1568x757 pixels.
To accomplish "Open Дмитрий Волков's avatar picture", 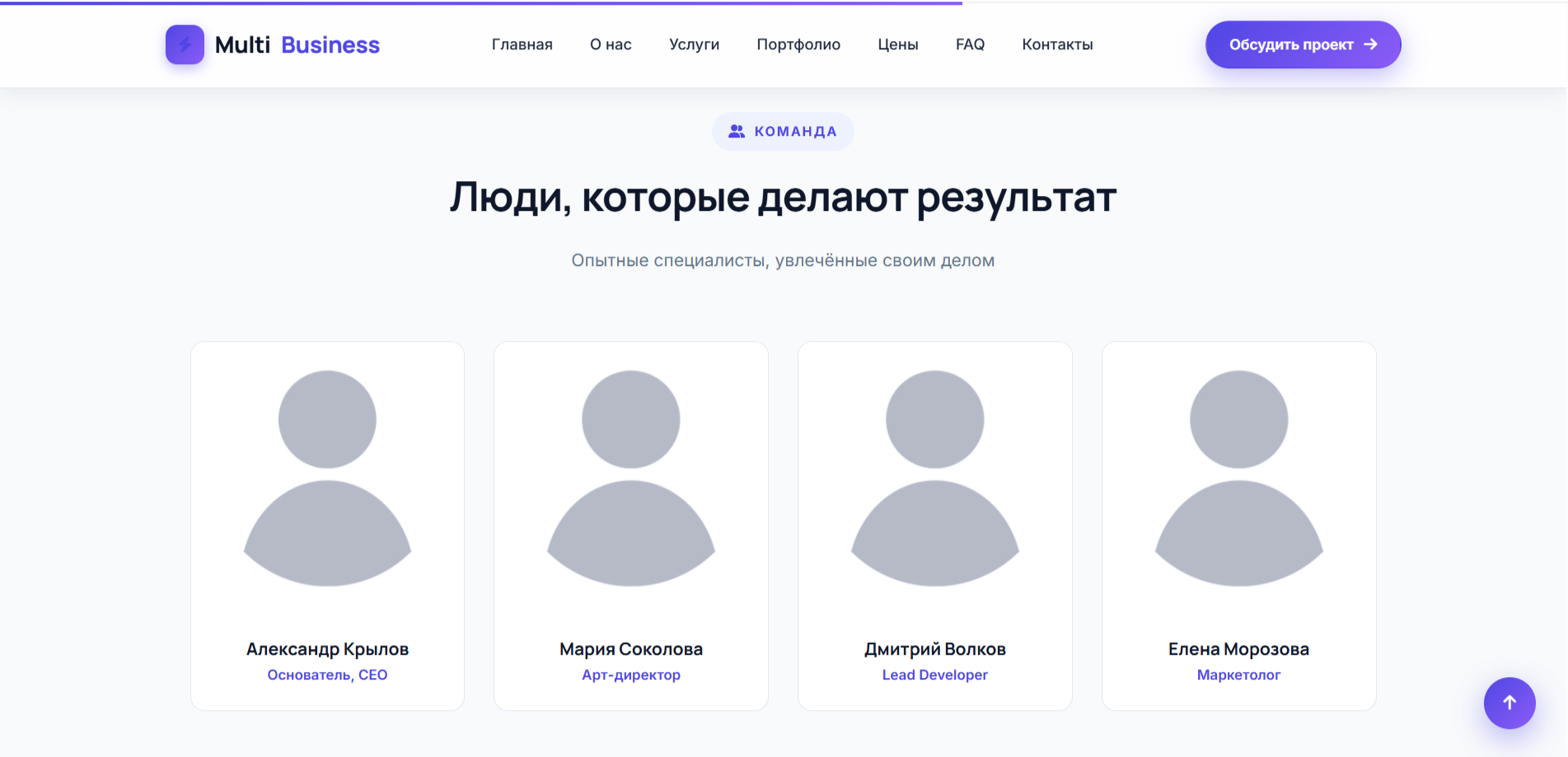I will [x=935, y=479].
